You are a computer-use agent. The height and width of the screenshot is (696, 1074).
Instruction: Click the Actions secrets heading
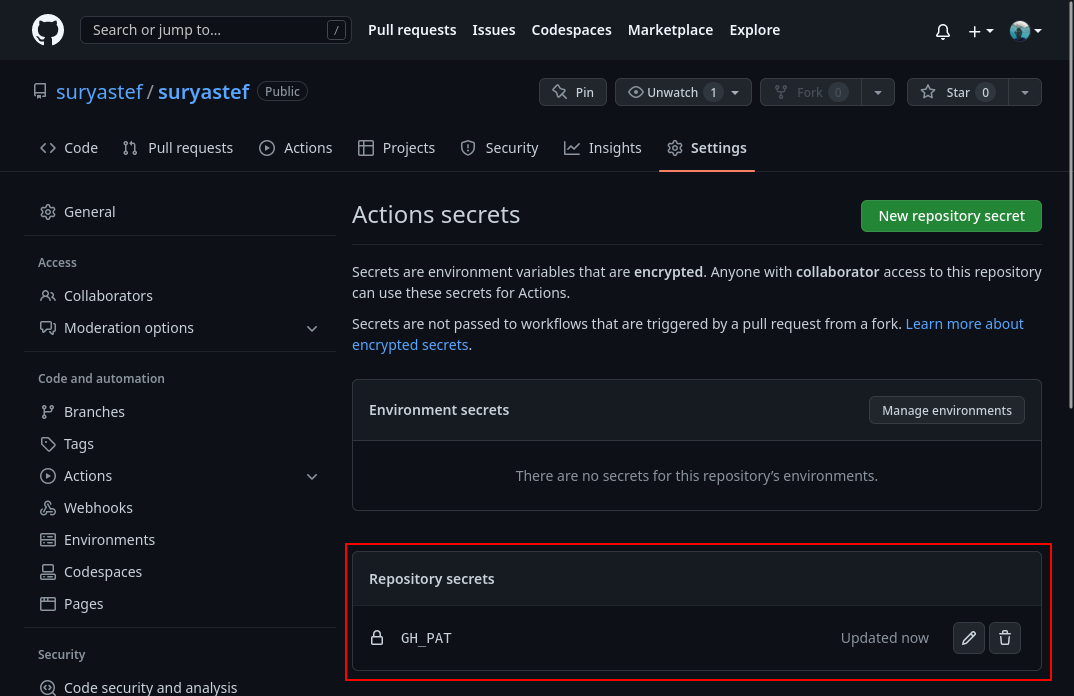pos(436,215)
